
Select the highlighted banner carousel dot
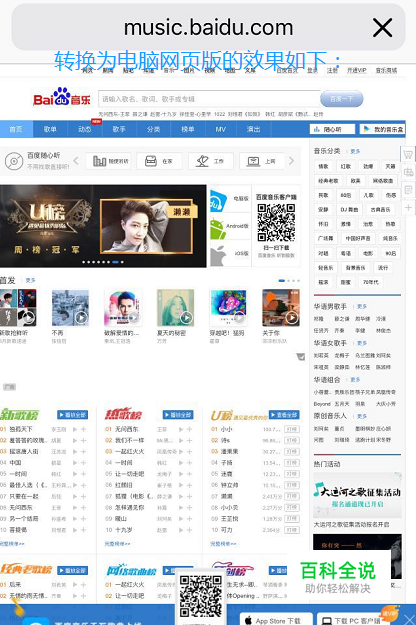coord(115,262)
